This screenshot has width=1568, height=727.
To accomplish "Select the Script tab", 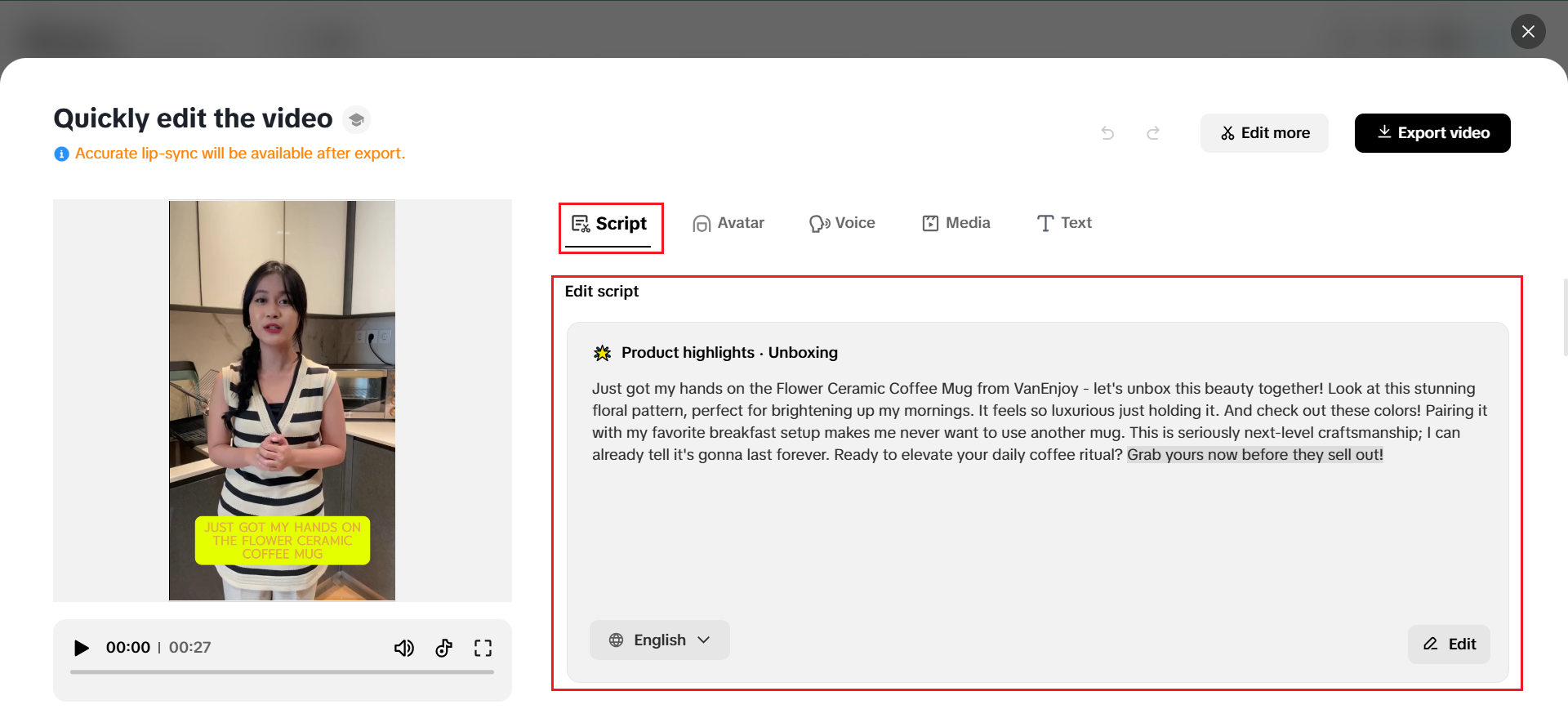I will pyautogui.click(x=610, y=224).
